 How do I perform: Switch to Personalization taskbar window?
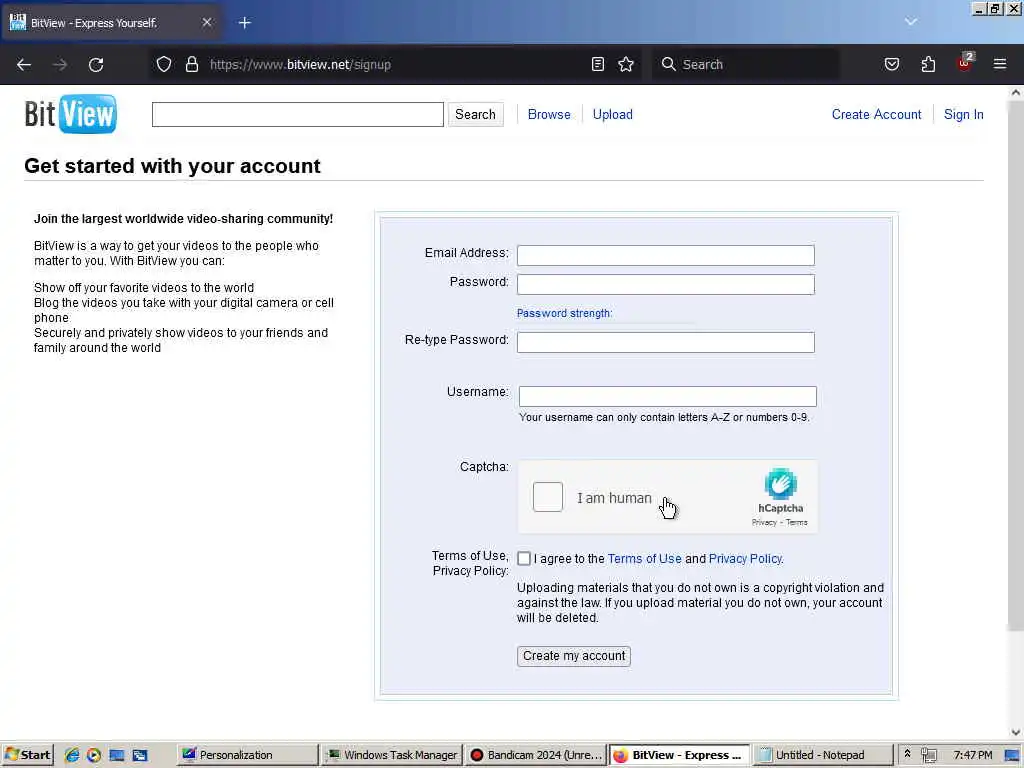[x=248, y=755]
